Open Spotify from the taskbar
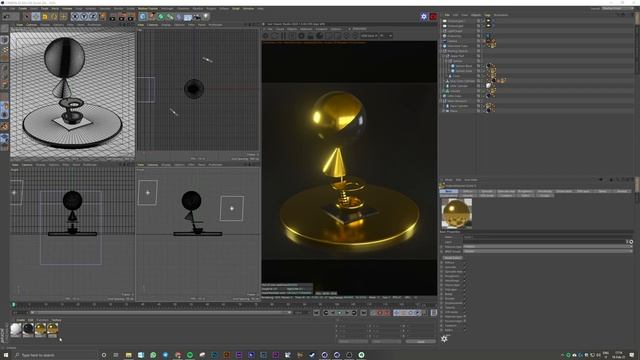Image resolution: width=640 pixels, height=360 pixels. click(x=190, y=355)
